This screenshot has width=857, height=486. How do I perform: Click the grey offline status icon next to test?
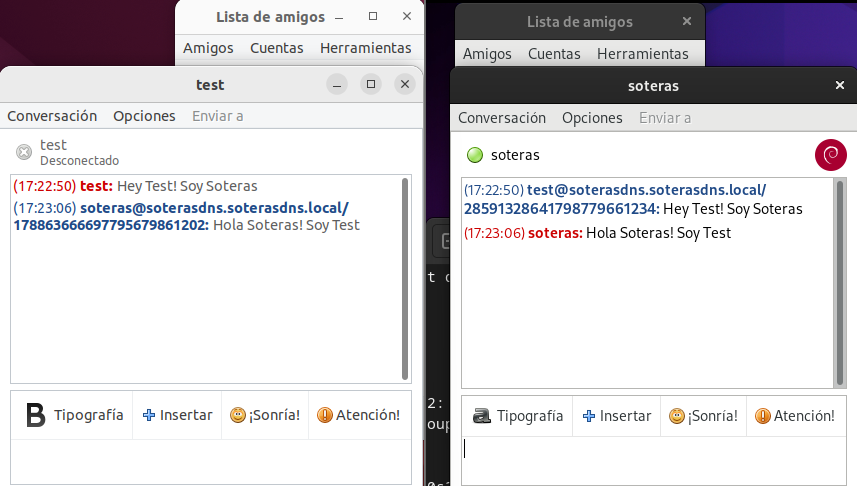[24, 152]
